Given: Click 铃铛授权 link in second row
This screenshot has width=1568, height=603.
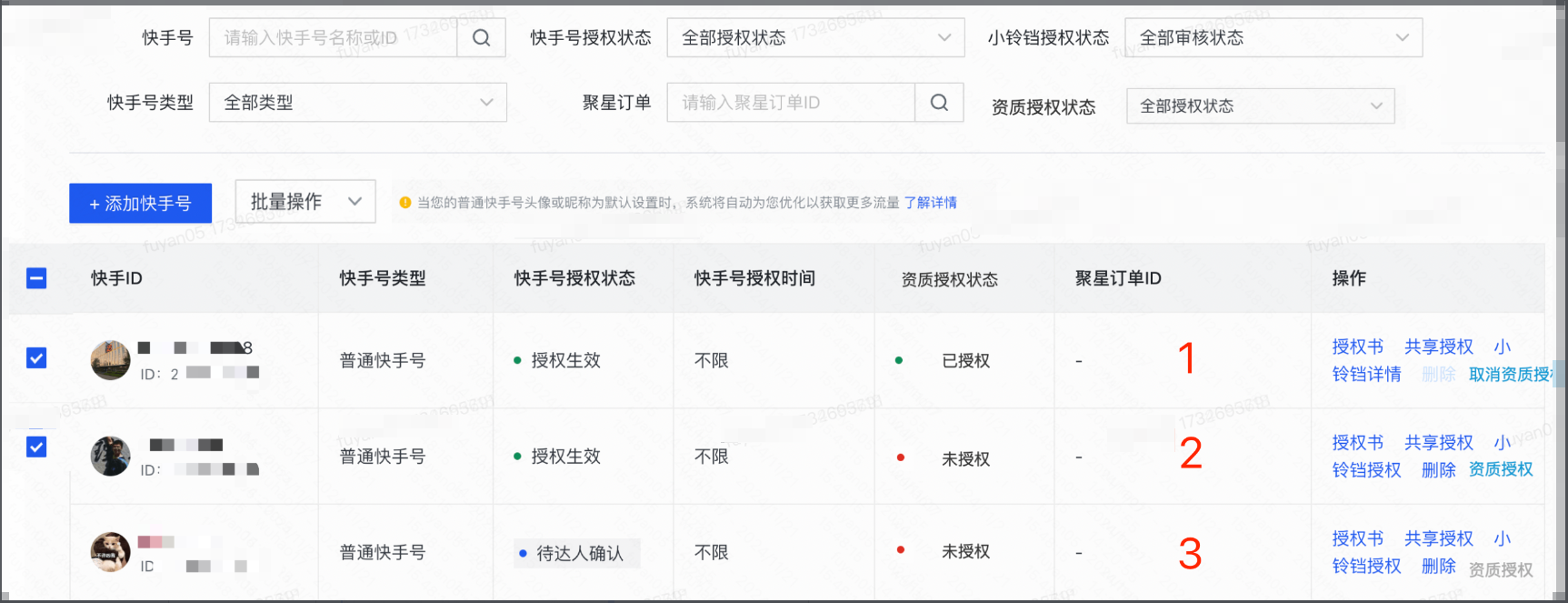Looking at the screenshot, I should [x=1367, y=469].
